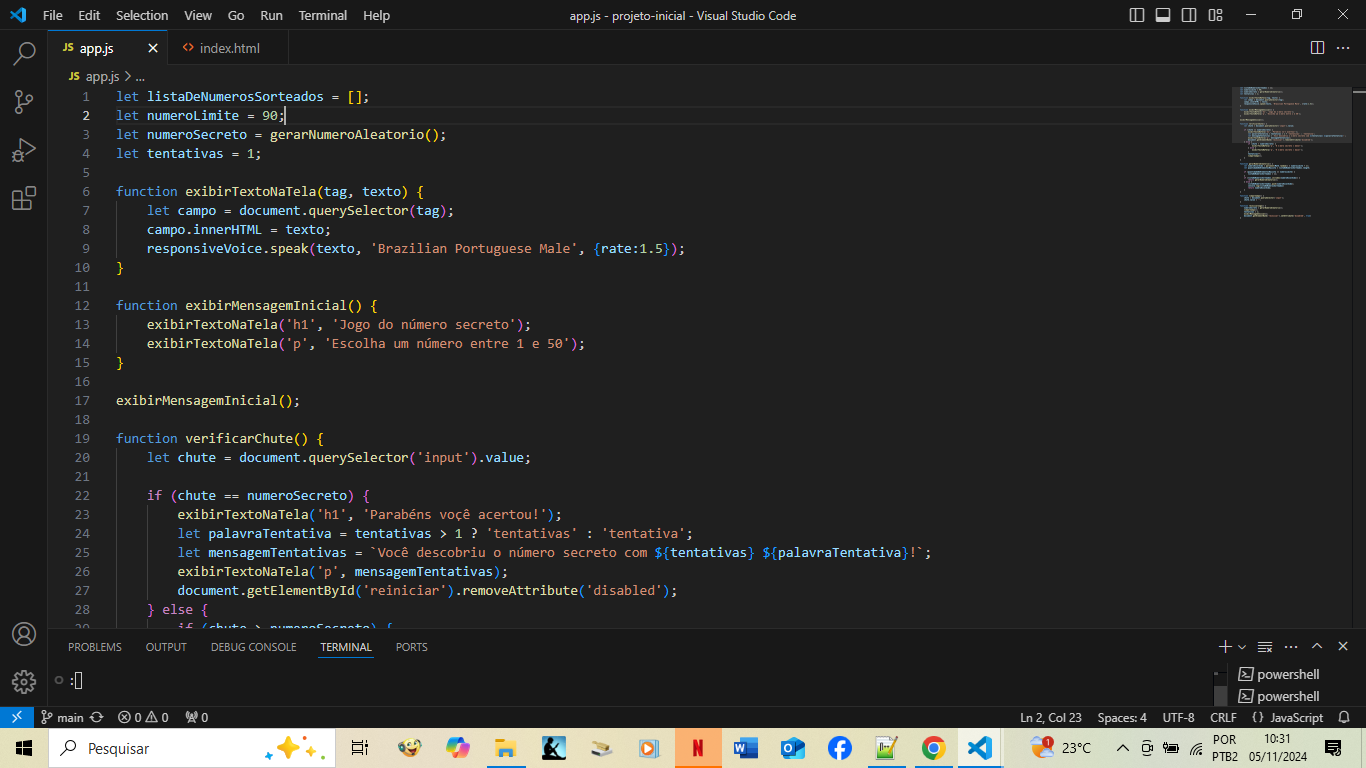1366x768 pixels.
Task: Open the Run and Debug view
Action: tap(24, 150)
